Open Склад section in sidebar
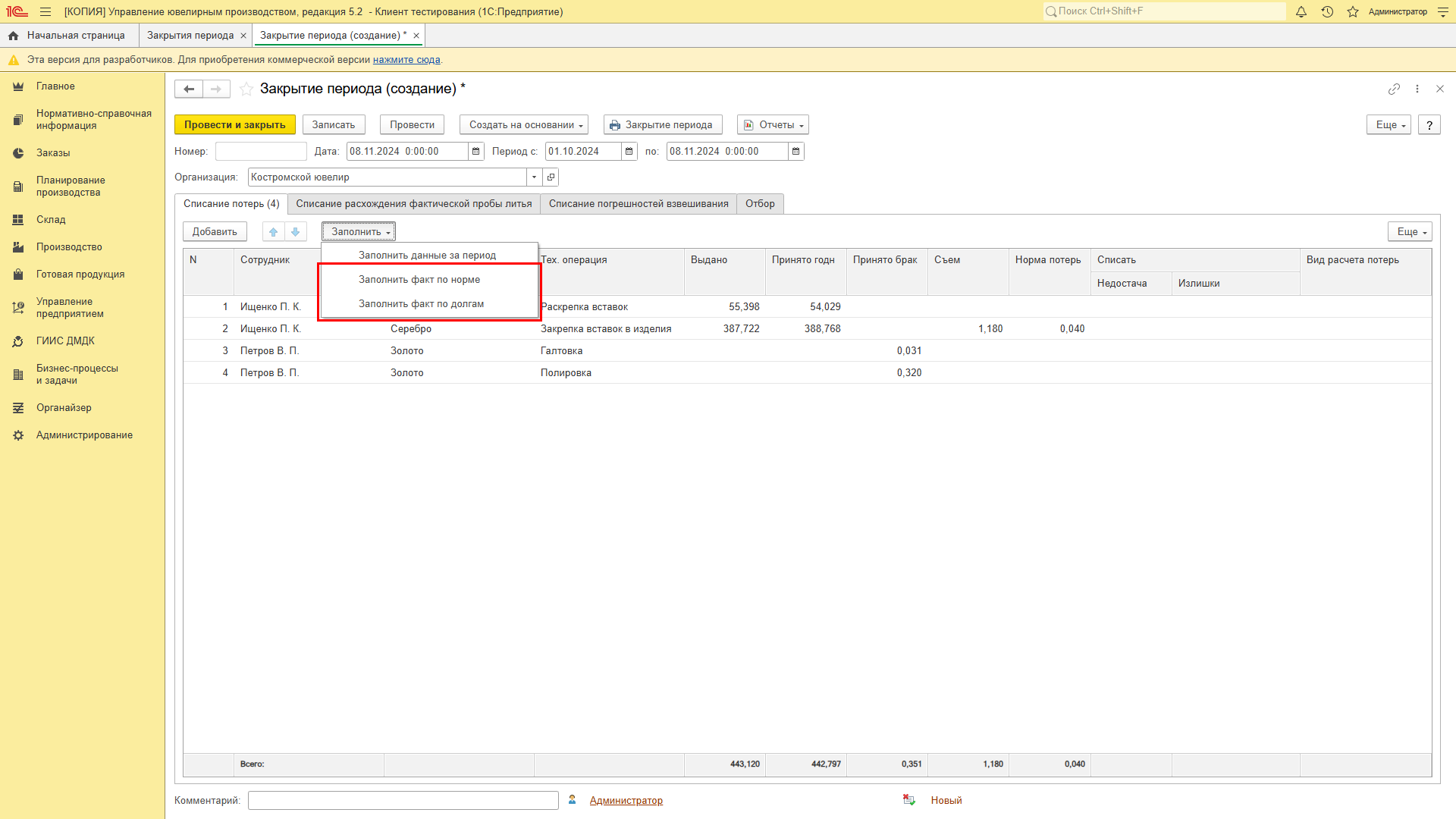The height and width of the screenshot is (819, 1456). pos(51,220)
